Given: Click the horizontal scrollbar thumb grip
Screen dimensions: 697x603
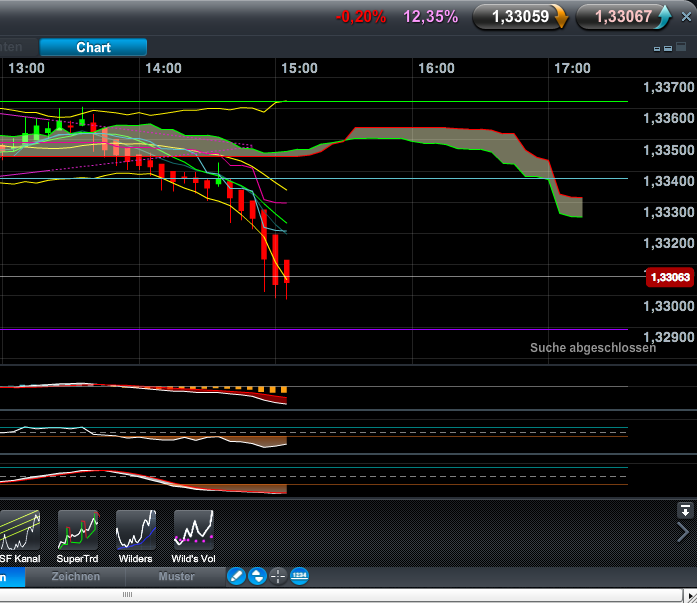Looking at the screenshot, I should (128, 595).
